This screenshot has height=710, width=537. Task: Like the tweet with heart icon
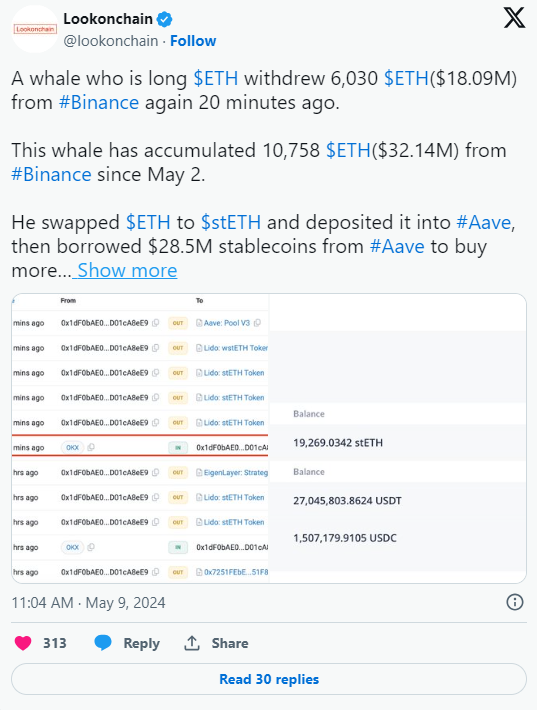23,643
